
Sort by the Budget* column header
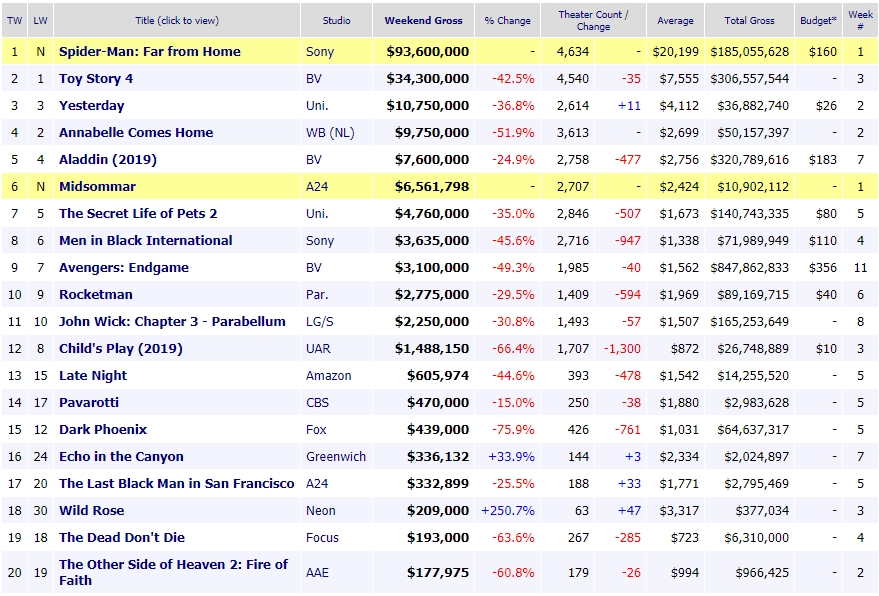coord(818,20)
